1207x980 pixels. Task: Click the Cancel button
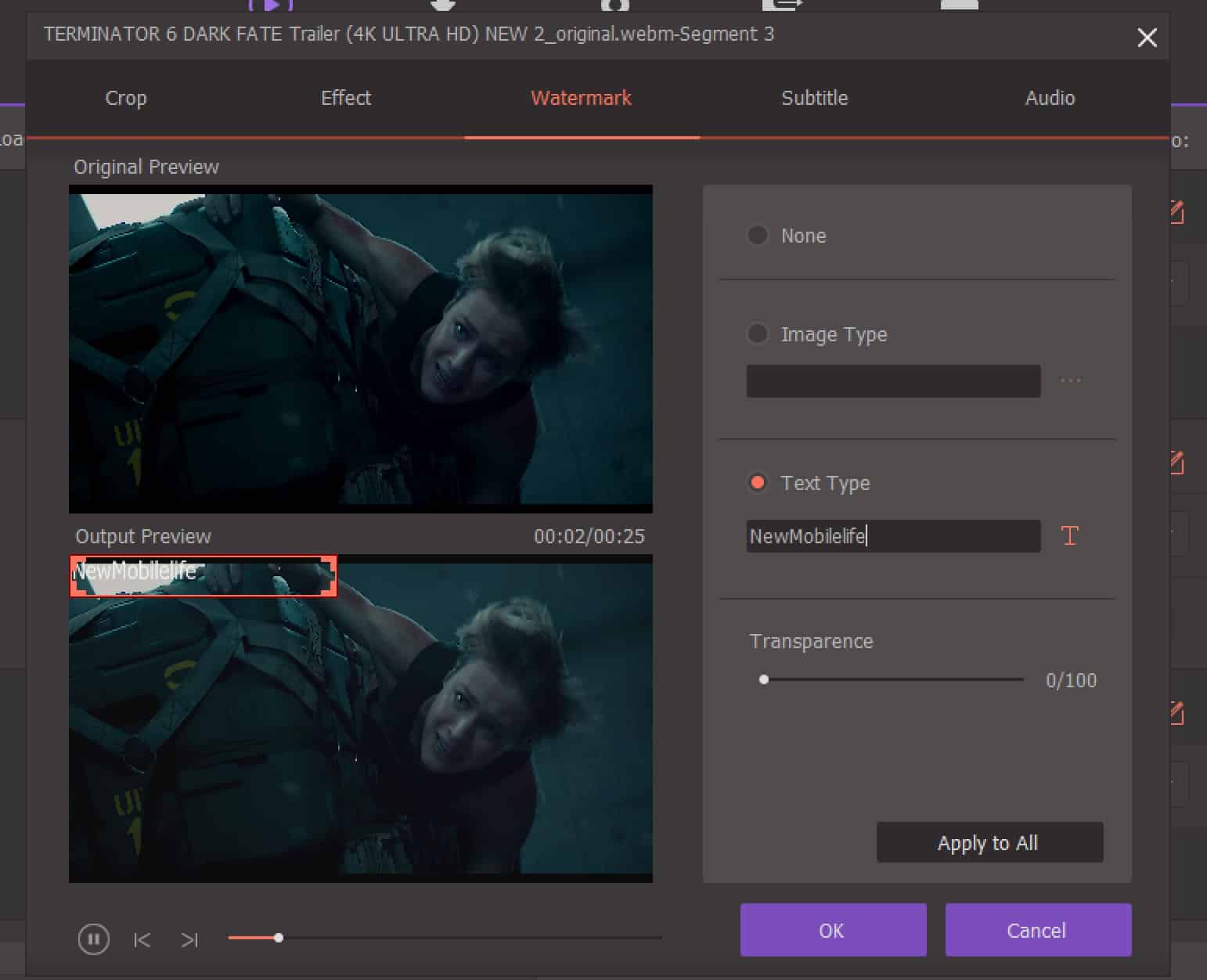coord(1038,930)
